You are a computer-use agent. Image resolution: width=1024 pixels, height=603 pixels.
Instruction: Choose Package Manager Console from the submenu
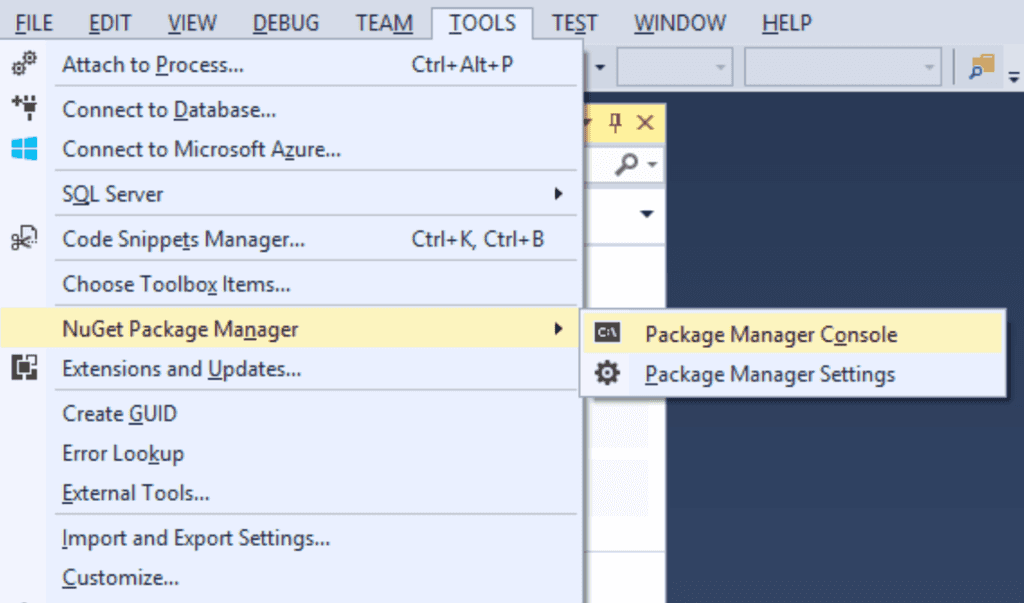coord(772,334)
